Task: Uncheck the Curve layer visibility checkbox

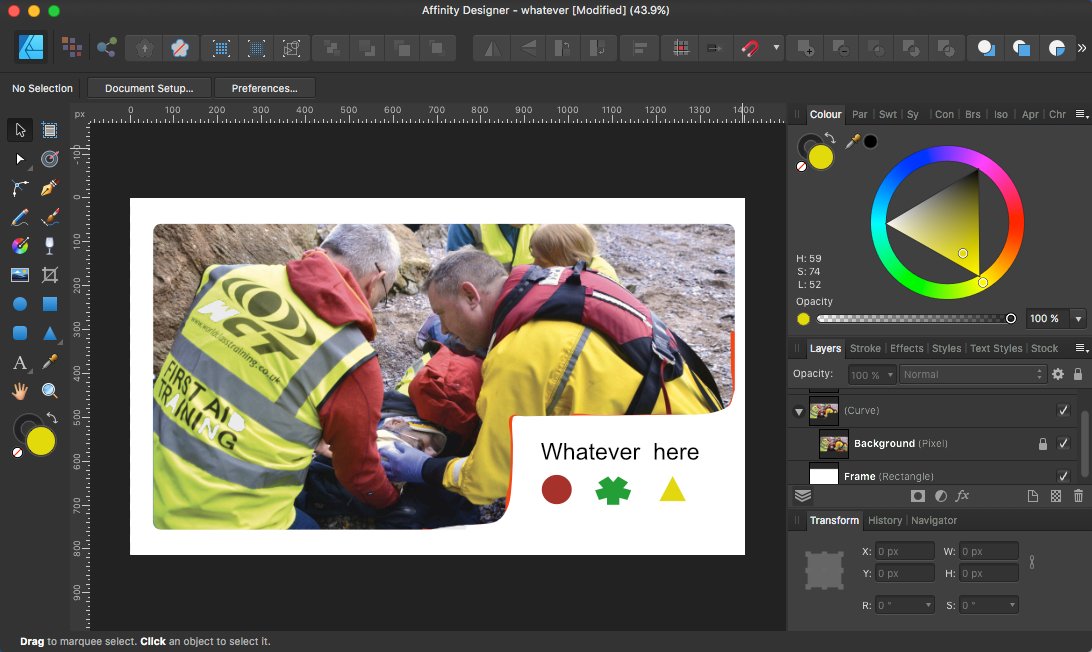Action: pyautogui.click(x=1065, y=410)
